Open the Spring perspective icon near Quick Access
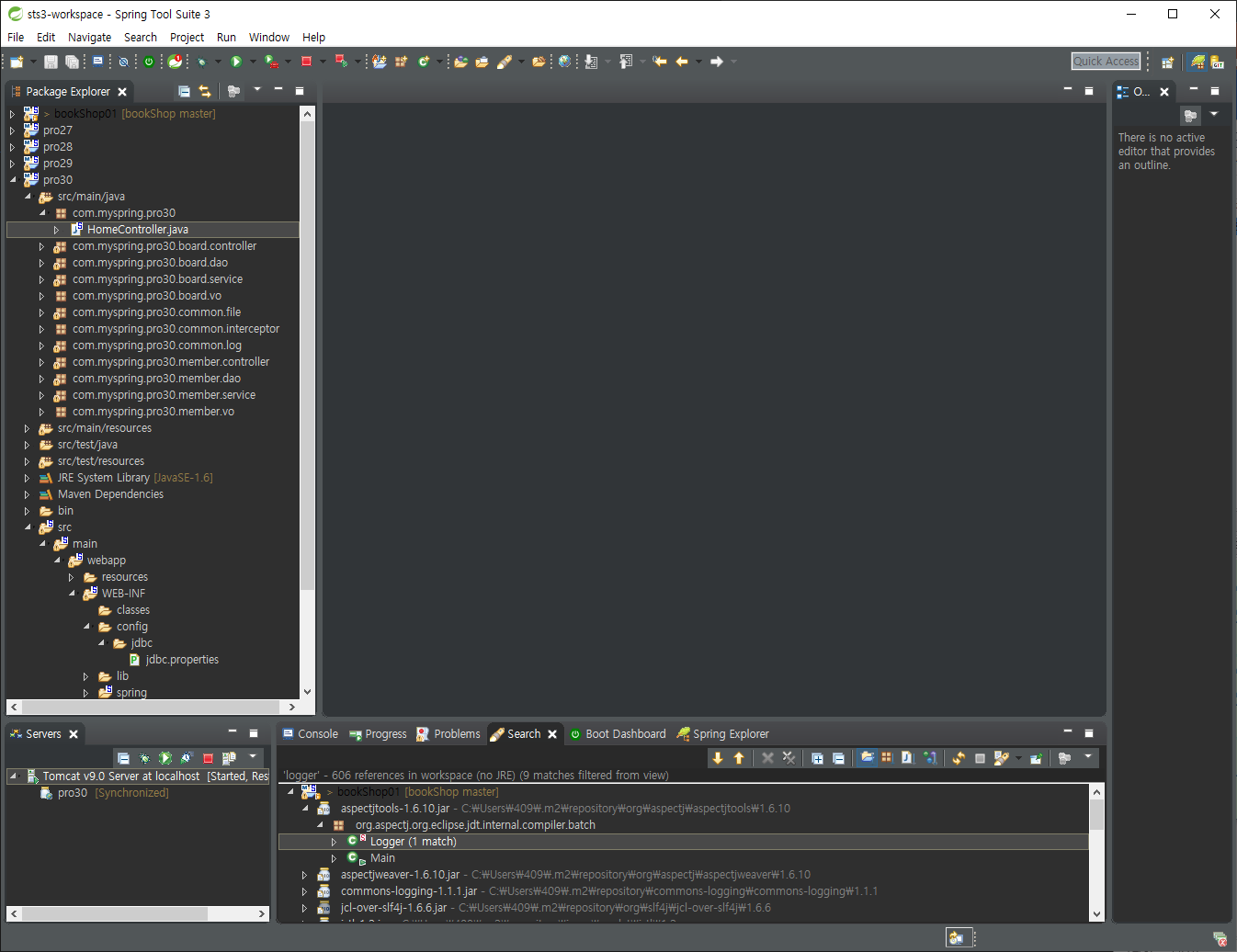Image resolution: width=1237 pixels, height=952 pixels. coord(1197,62)
